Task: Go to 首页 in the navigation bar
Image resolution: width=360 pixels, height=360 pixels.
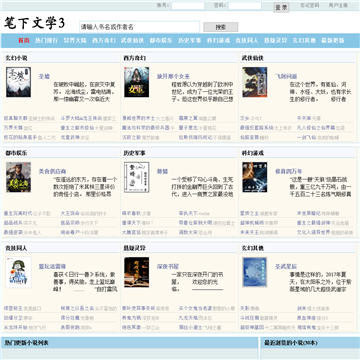Action: (24, 41)
